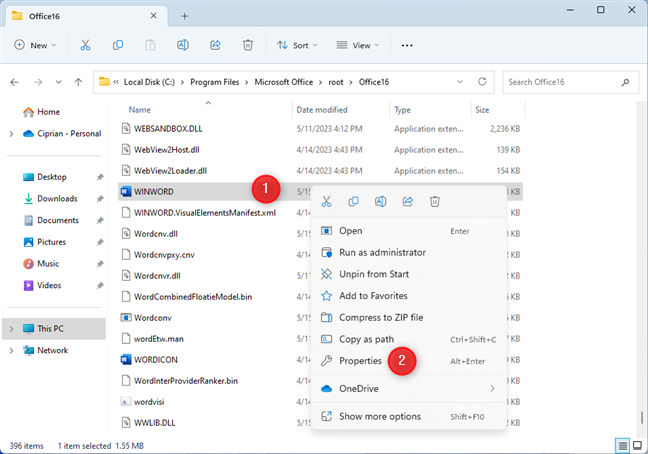Expand the Network tree node
The width and height of the screenshot is (648, 454).
(x=11, y=350)
